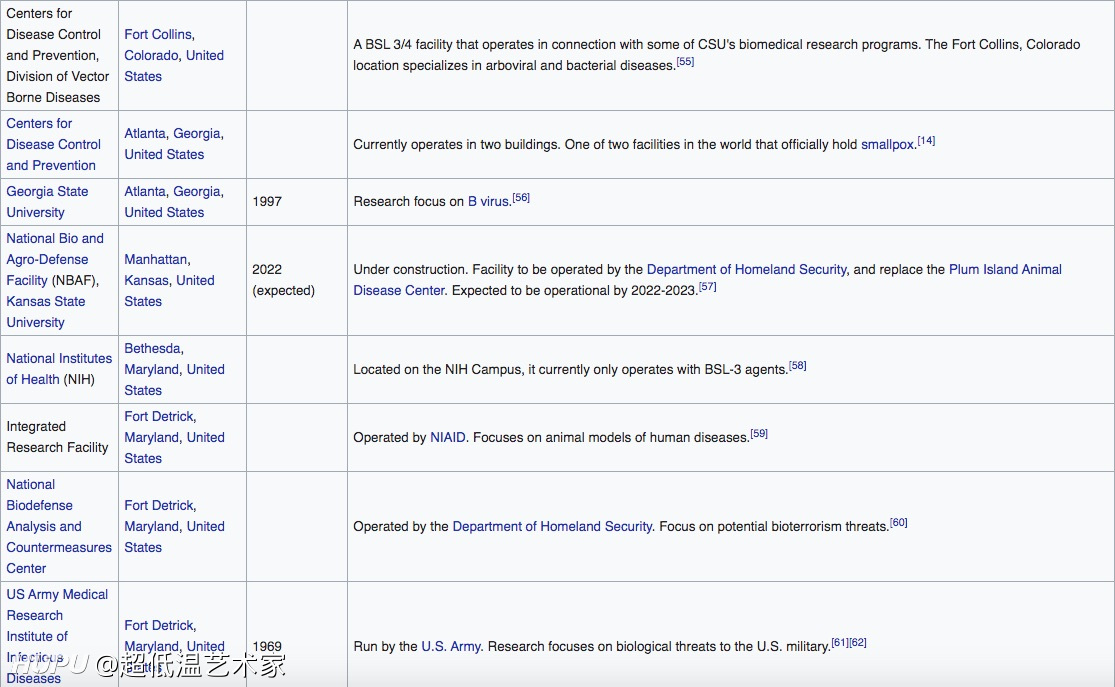Viewport: 1115px width, 687px height.
Task: Open National Bio and Agro-Defense Facility link
Action: tap(55, 260)
